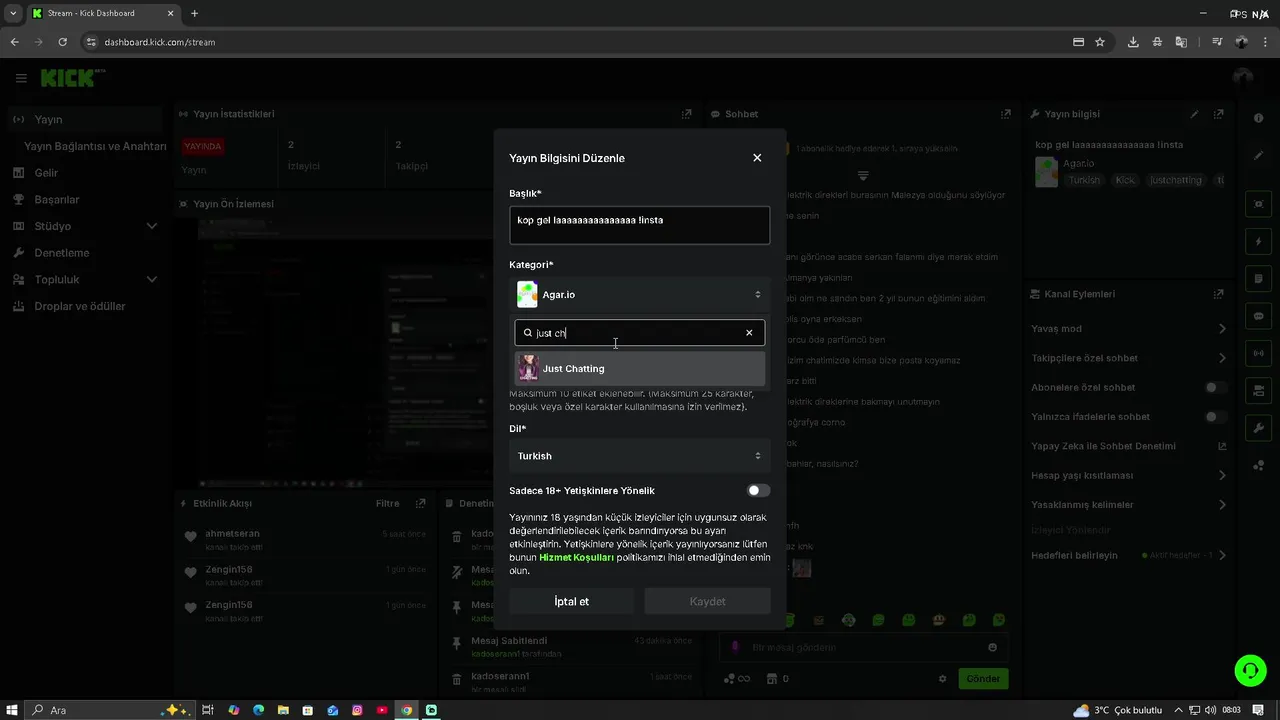Viewport: 1280px width, 720px height.
Task: Bookmark this page star icon
Action: 1100,42
